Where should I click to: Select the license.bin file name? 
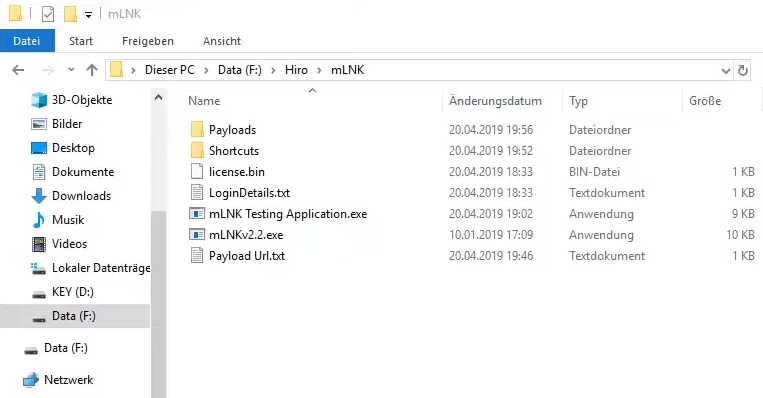[x=237, y=172]
